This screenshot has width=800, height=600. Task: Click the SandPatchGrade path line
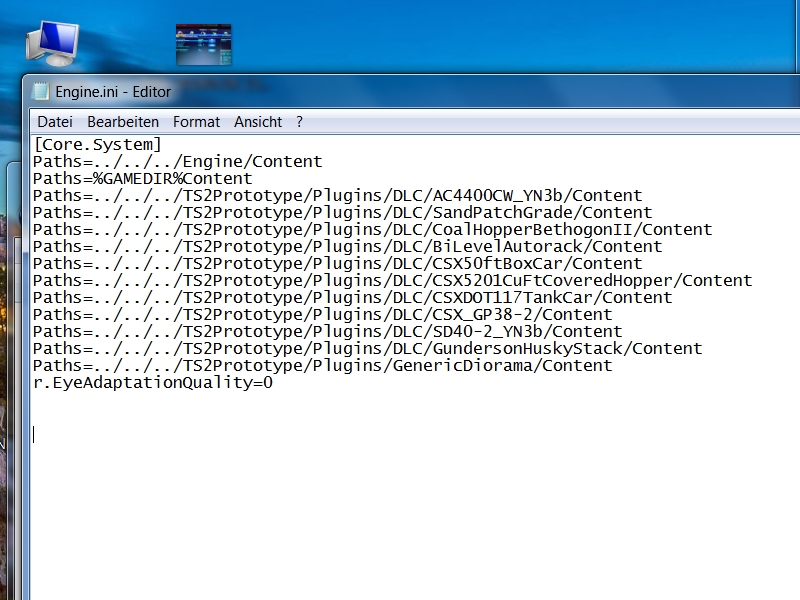[343, 213]
